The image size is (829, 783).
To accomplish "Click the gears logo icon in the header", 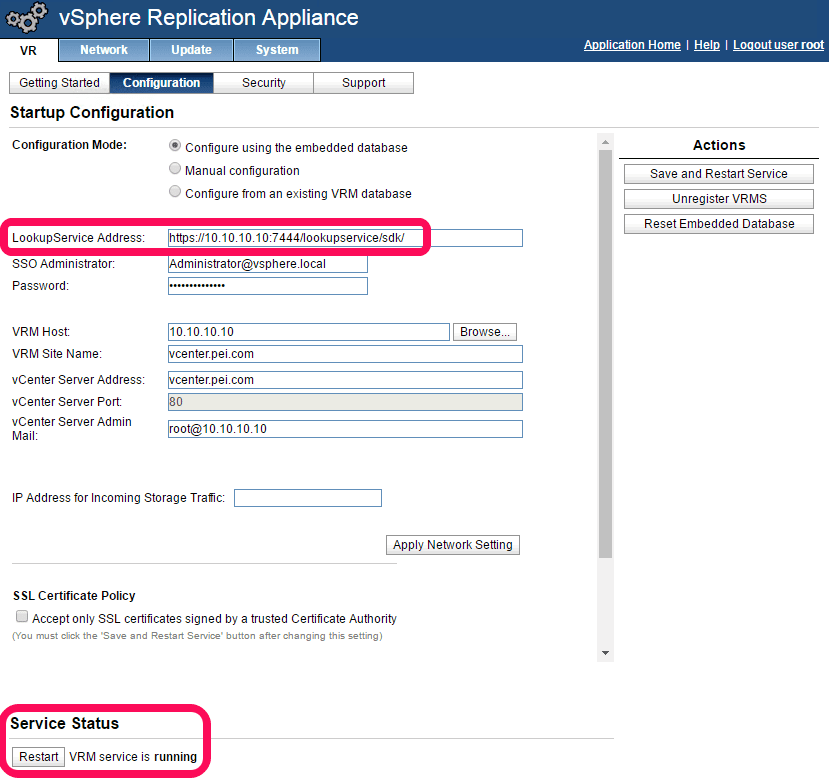I will point(26,17).
